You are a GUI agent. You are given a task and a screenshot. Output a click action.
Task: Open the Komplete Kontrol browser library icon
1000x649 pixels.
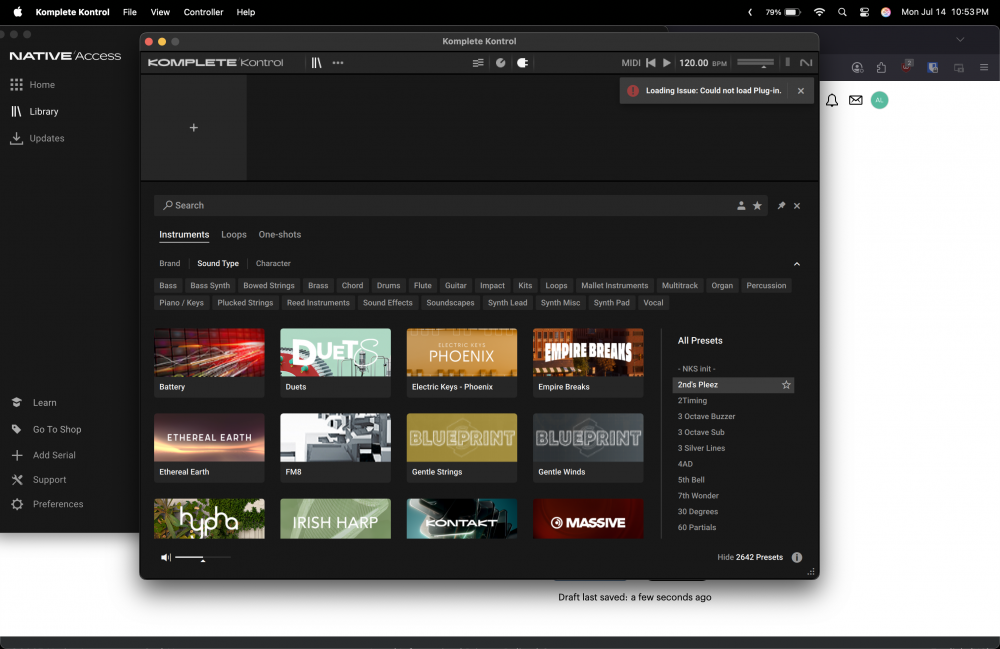click(x=316, y=62)
